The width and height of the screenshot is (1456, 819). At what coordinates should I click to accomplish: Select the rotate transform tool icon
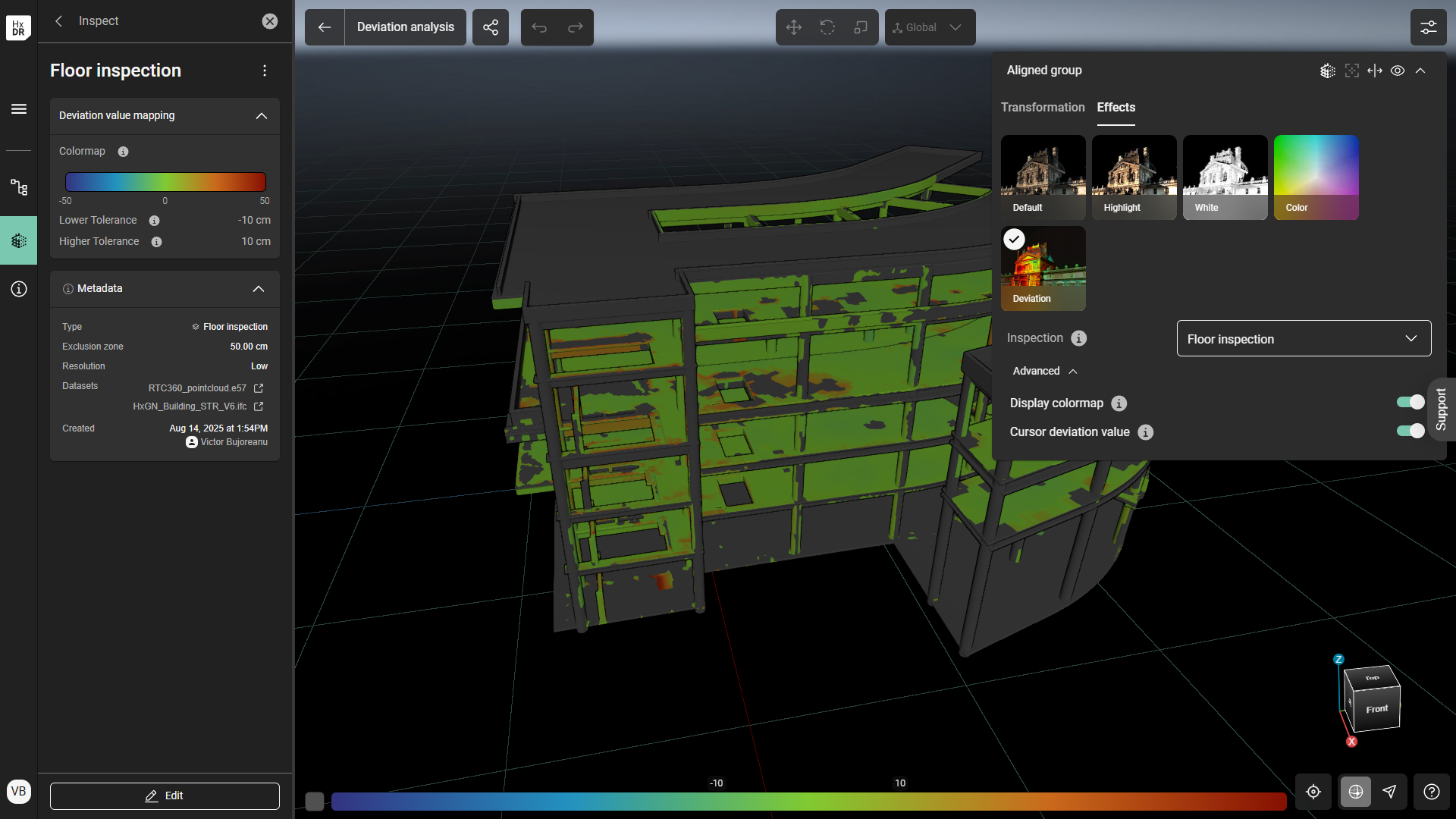point(827,27)
